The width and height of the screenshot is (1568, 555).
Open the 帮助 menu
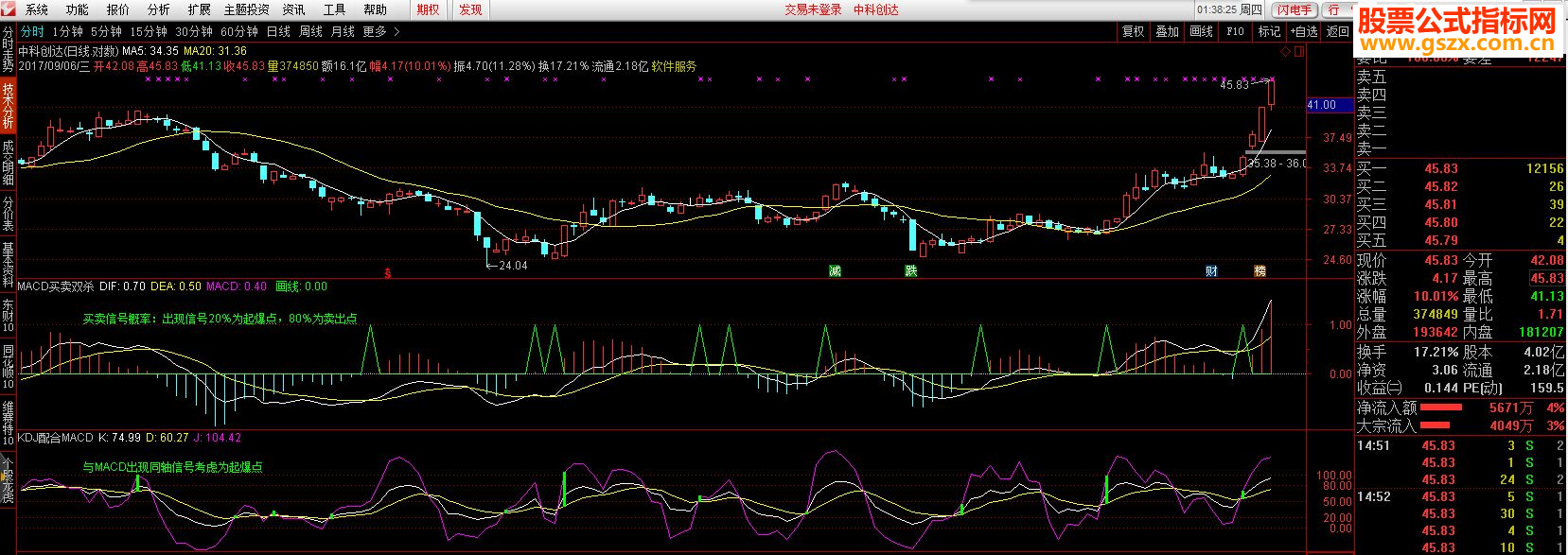(x=375, y=9)
